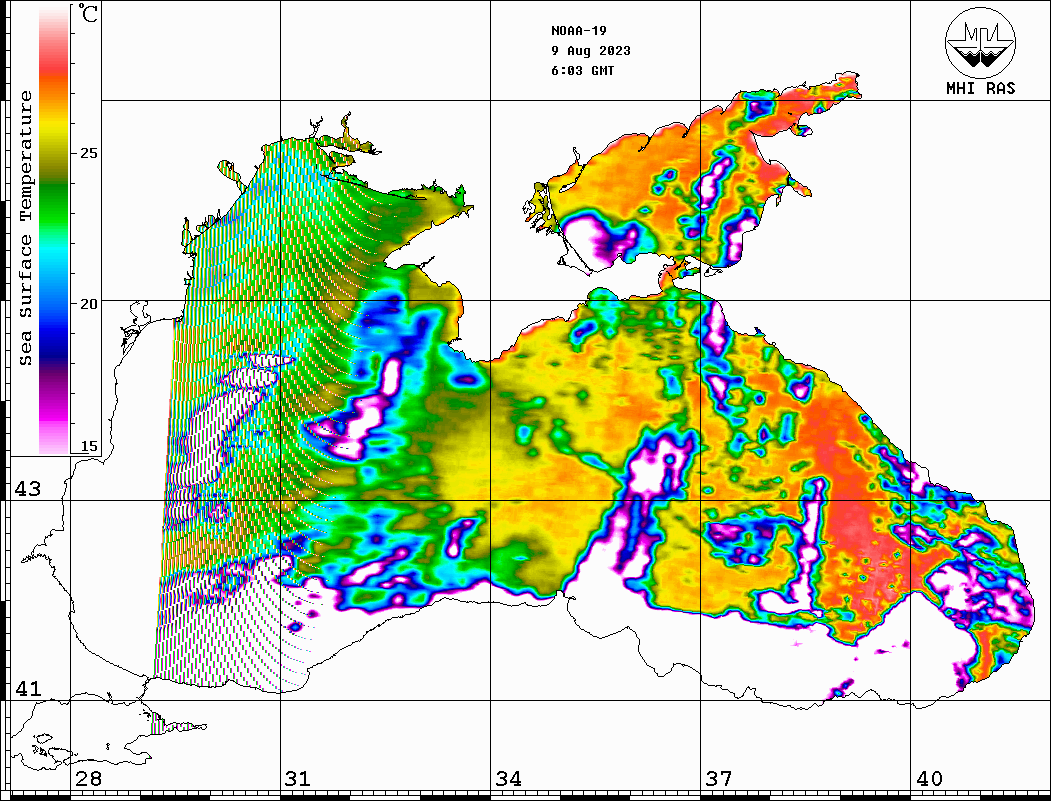Click latitude label '41'
1051x801 pixels.
pos(28,688)
